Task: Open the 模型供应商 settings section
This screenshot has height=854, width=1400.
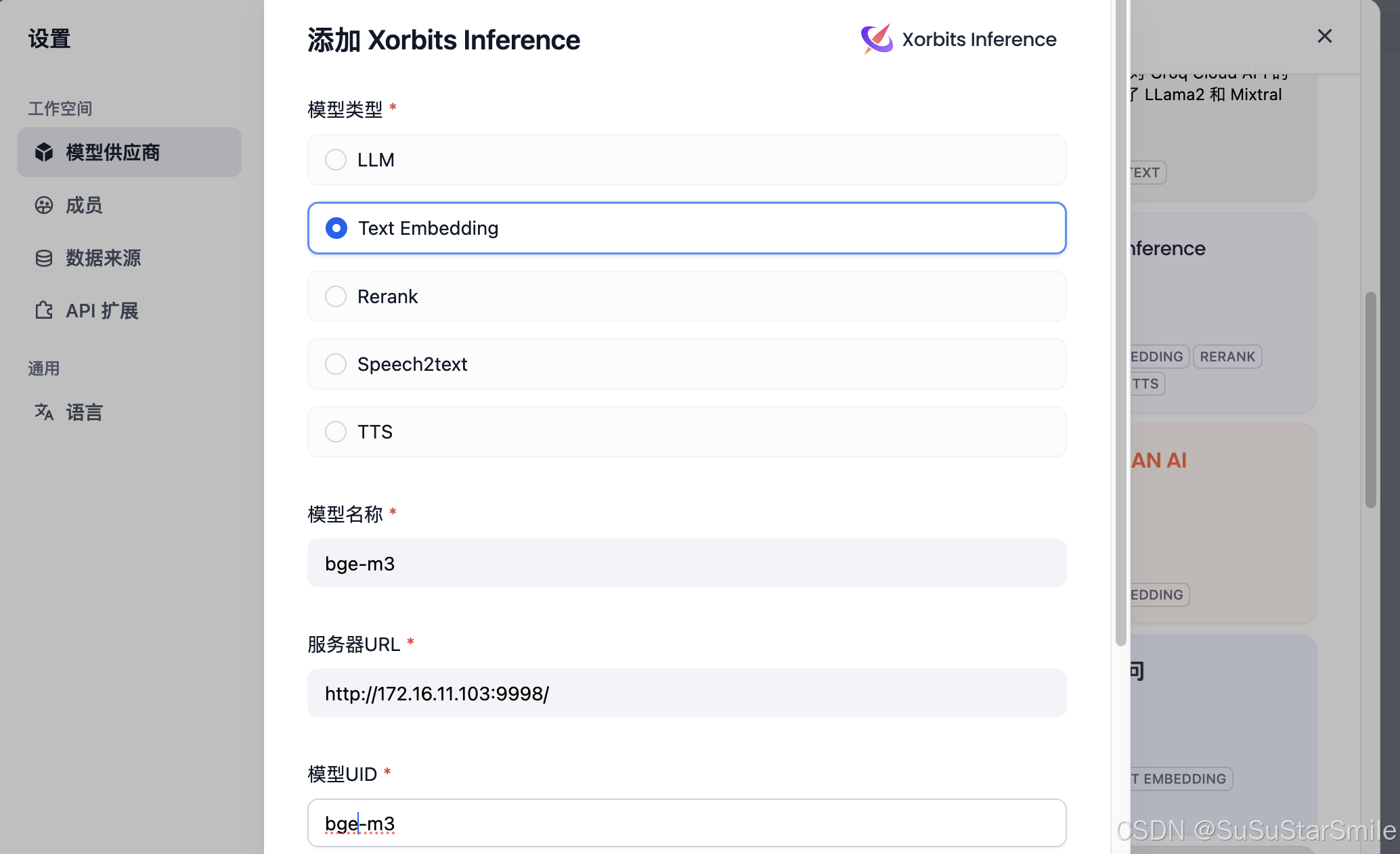Action: point(129,152)
